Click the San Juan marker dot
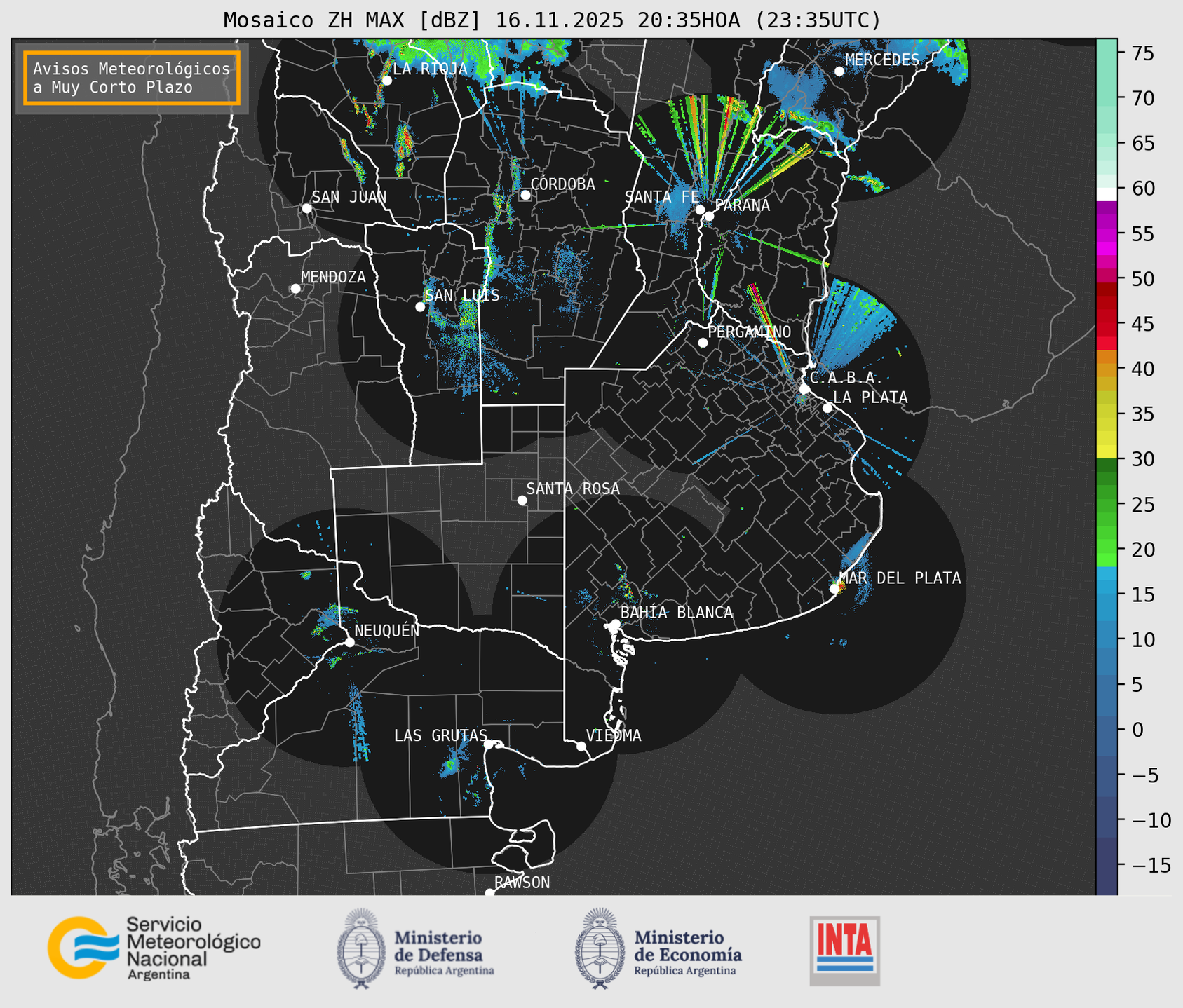 tap(306, 208)
